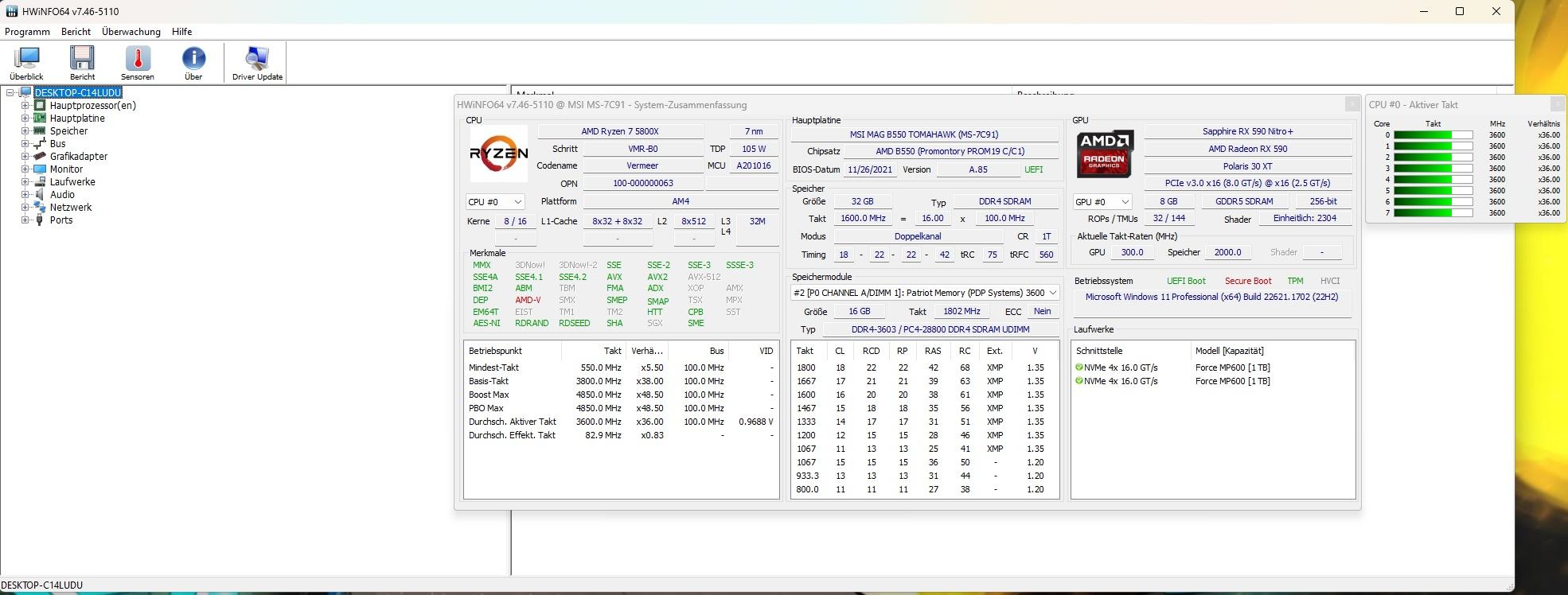Click the Polaris 30 XT GPU codename

click(1248, 166)
